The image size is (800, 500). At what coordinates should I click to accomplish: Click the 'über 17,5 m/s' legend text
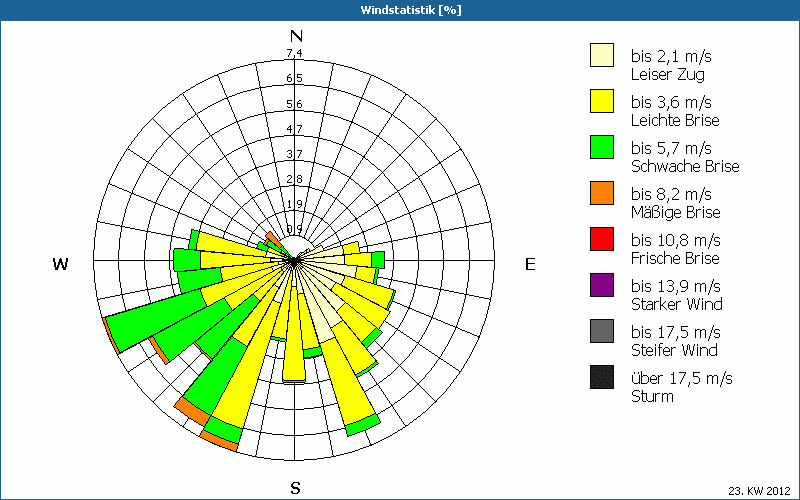[x=682, y=378]
